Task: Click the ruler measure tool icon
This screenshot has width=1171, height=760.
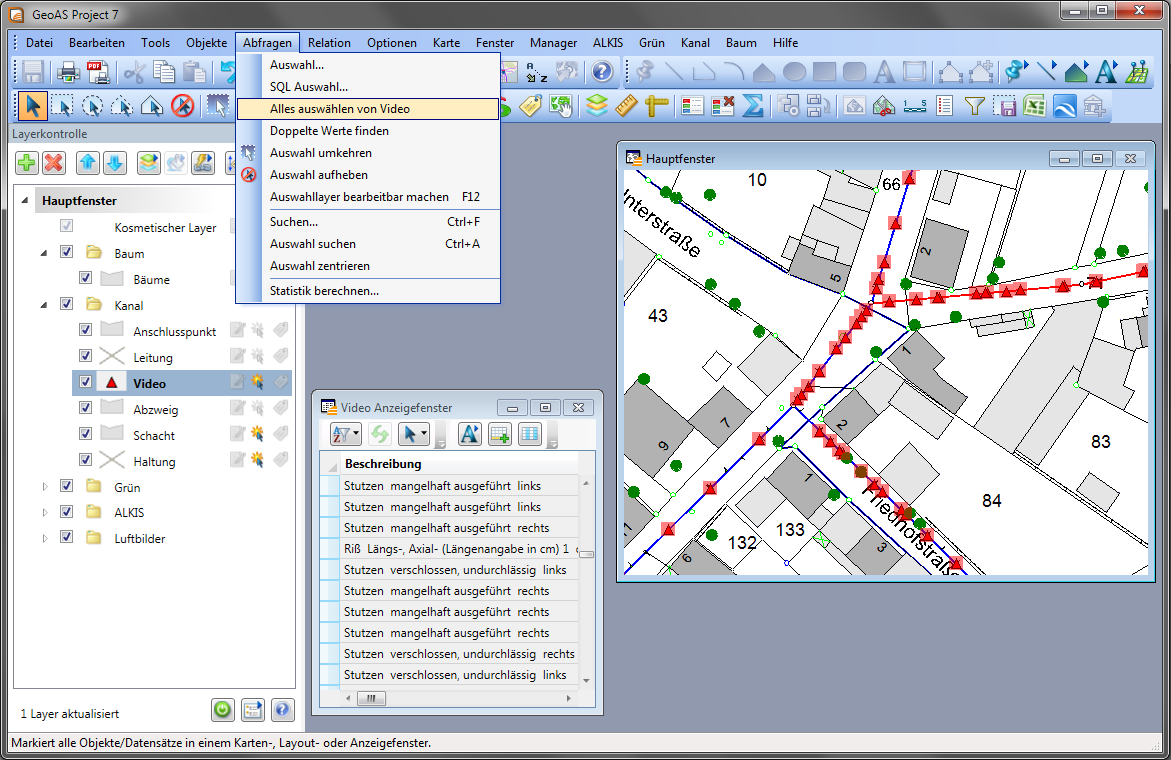Action: (x=626, y=106)
